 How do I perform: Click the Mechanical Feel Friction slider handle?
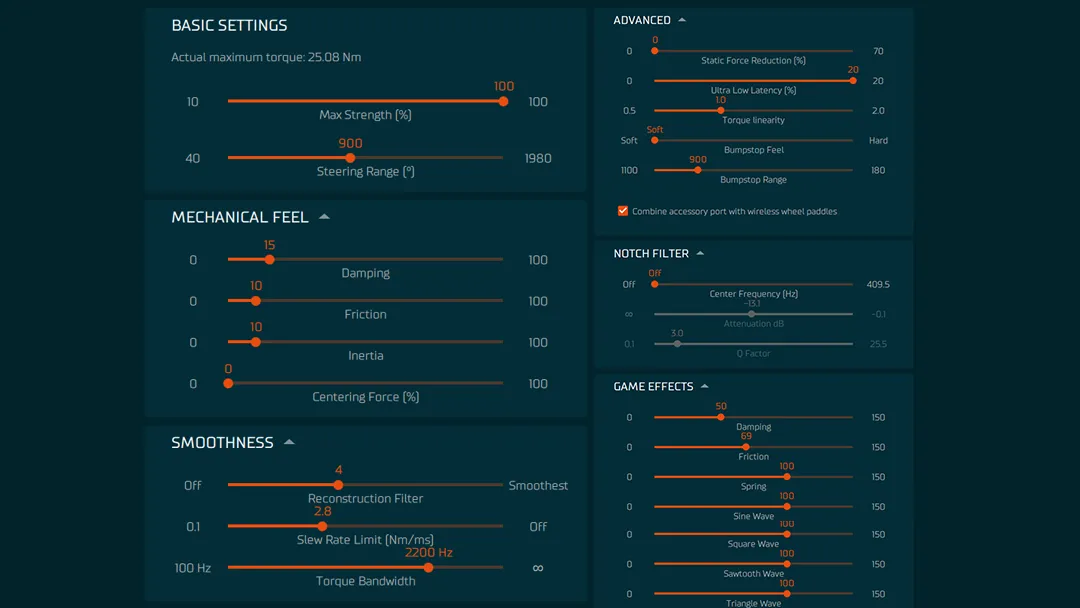click(x=256, y=301)
